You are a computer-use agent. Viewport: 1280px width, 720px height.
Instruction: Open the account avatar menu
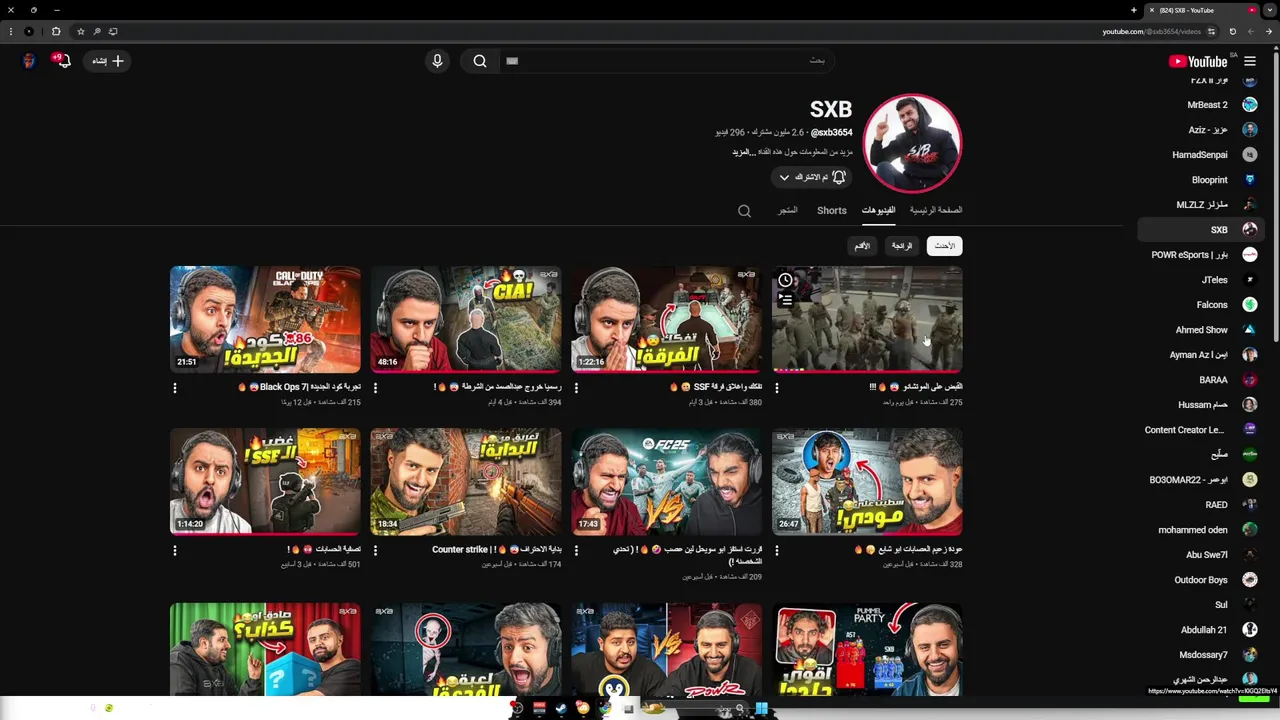(x=29, y=61)
